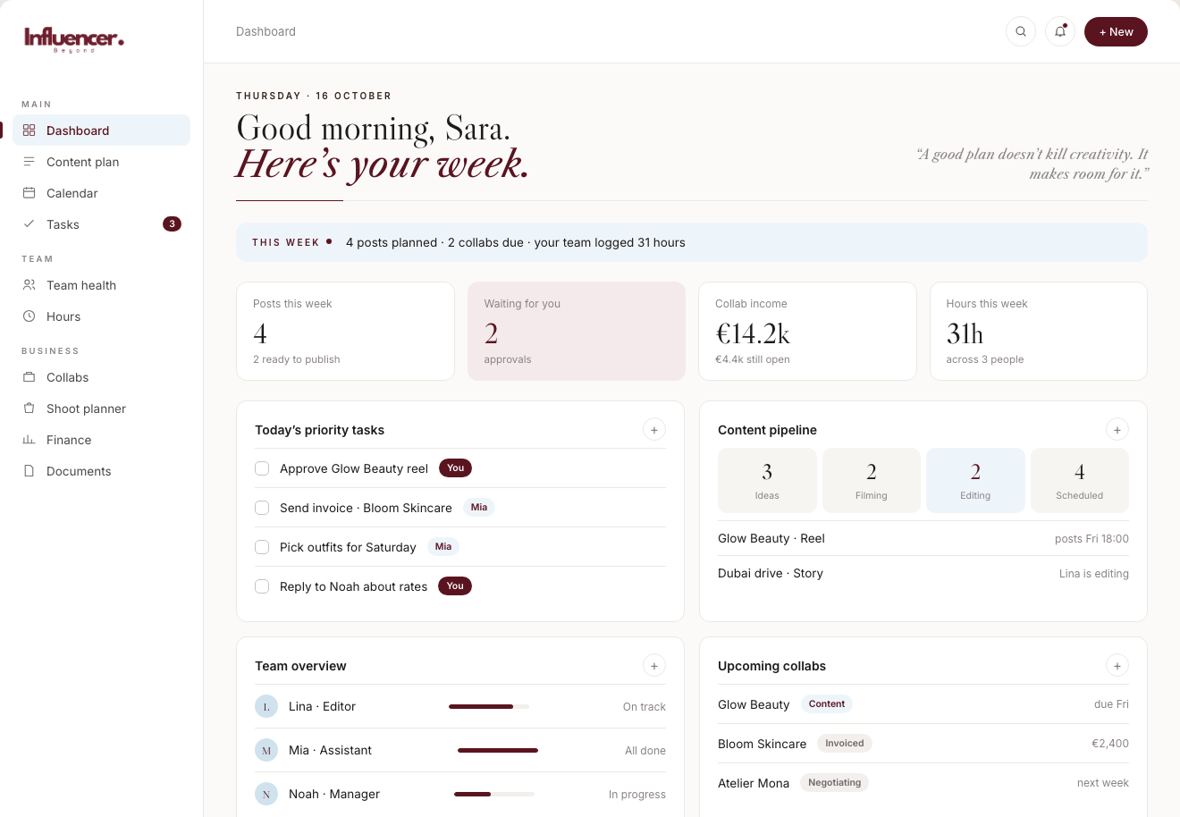Click the 'All done' status for Mia
The image size is (1180, 817).
[645, 750]
